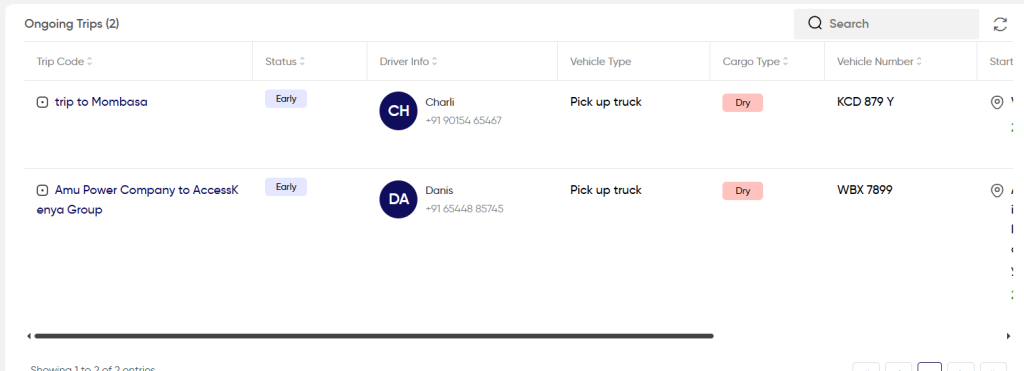Click the horizontal scrollbar thumb
This screenshot has height=371, width=1024.
point(374,336)
